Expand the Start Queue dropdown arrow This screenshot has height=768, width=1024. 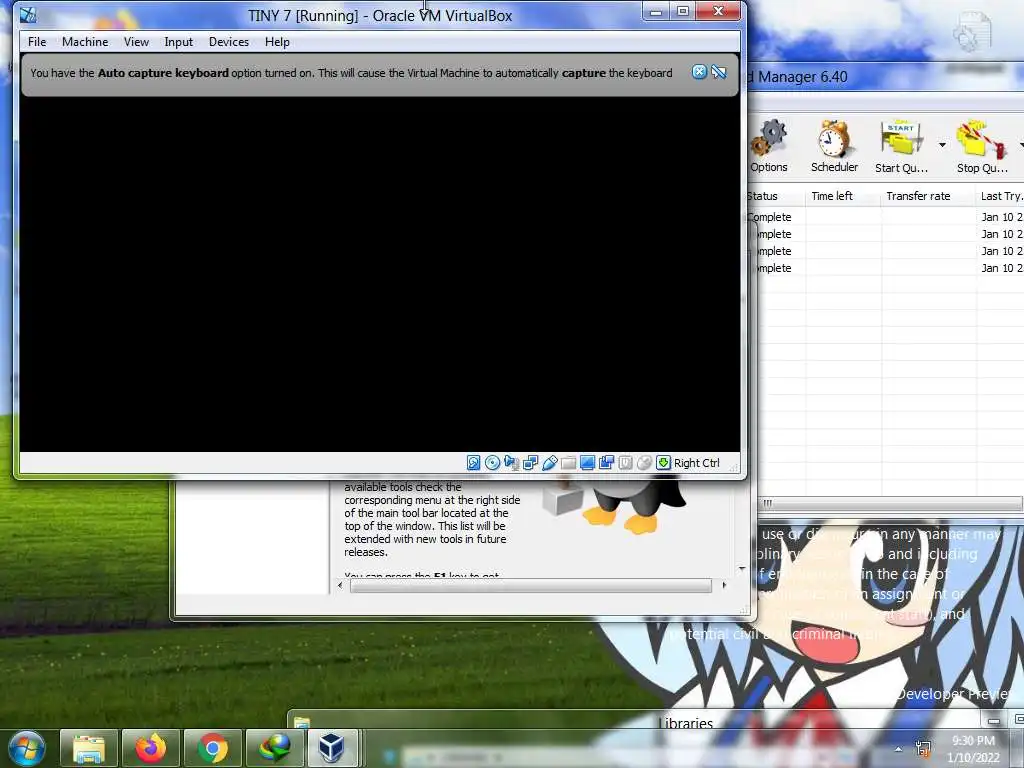click(942, 145)
